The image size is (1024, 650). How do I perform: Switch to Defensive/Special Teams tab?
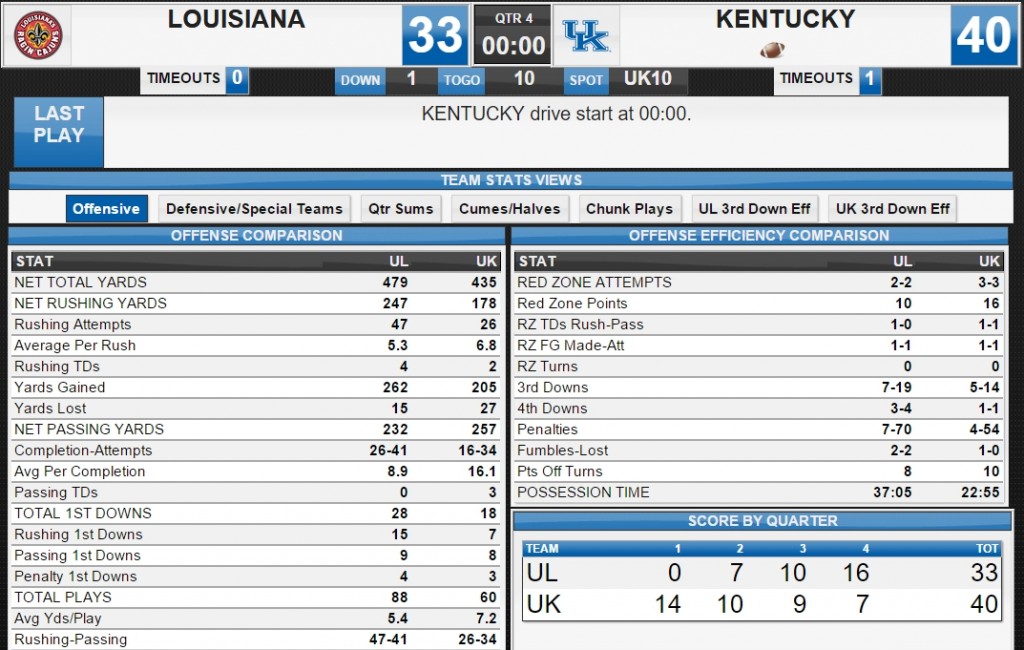click(254, 209)
